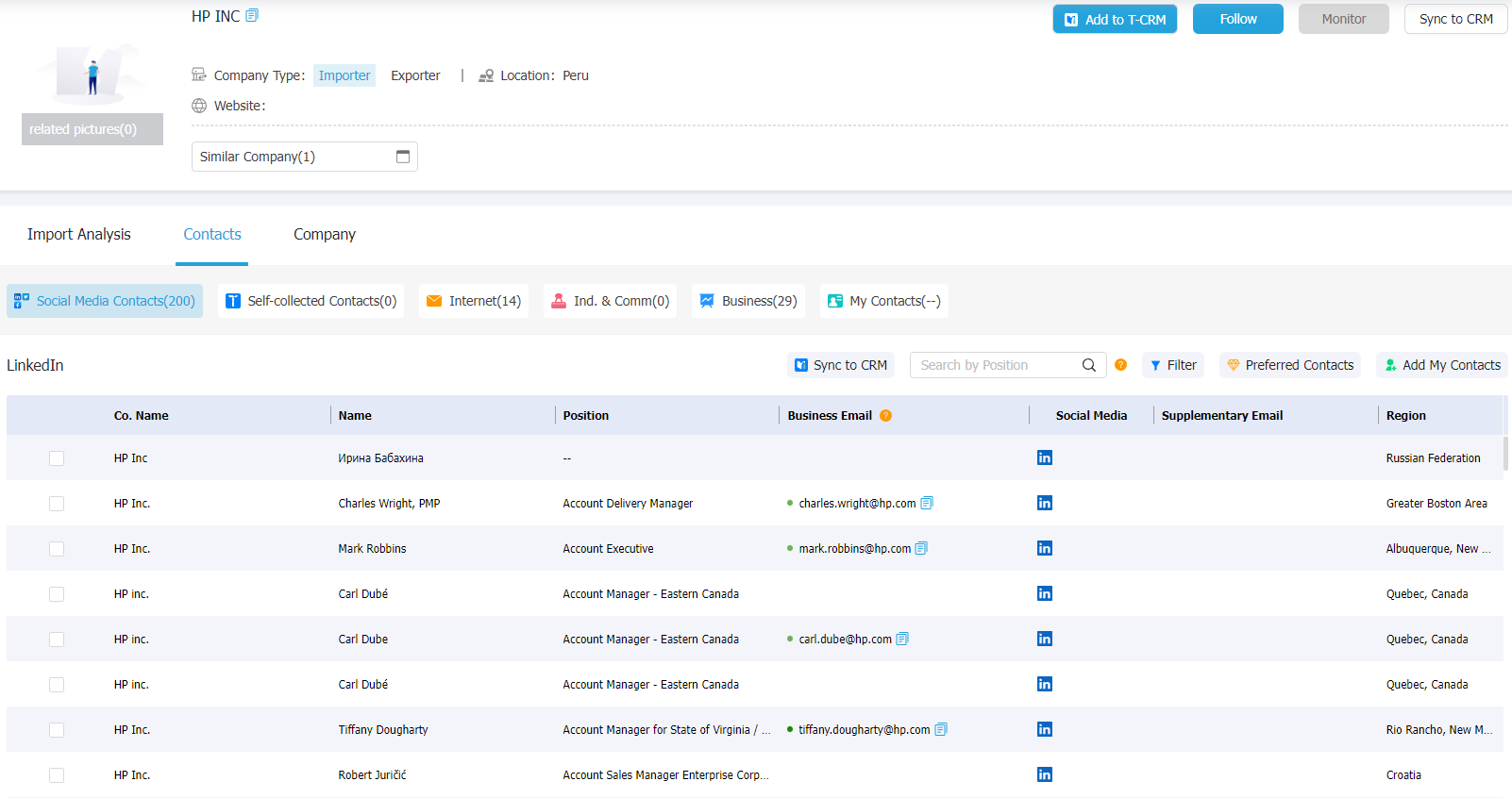
Task: Click orange help icon next to position search
Action: (1120, 365)
